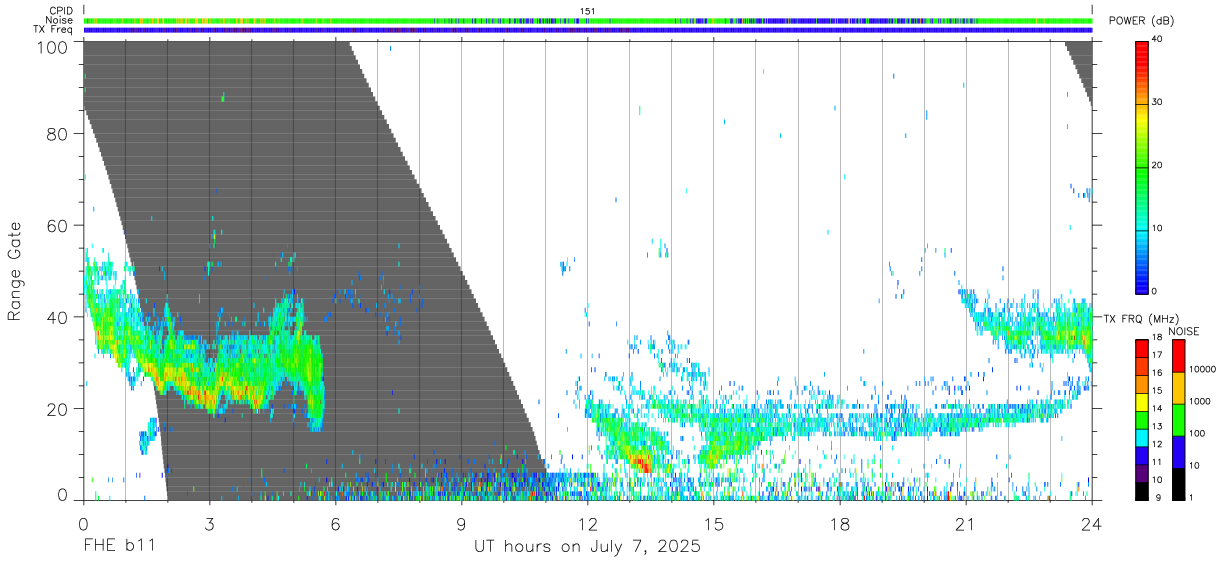
Task: Click the 18 tick on UT hours axis
Action: [x=840, y=523]
